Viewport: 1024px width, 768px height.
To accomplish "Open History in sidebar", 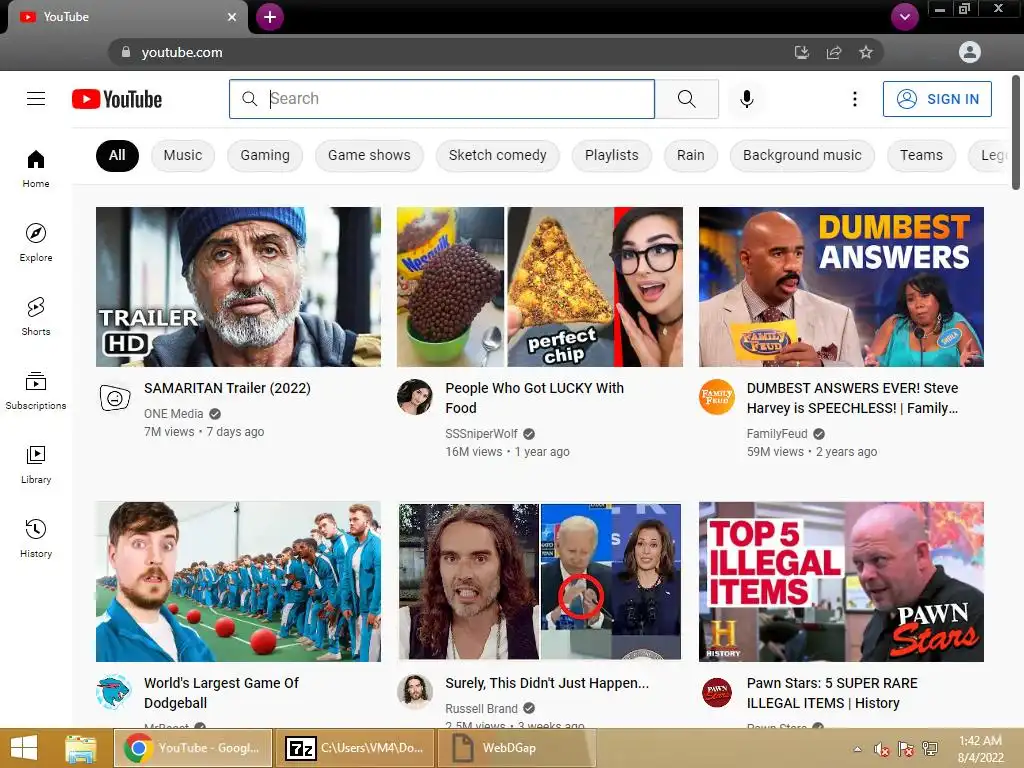I will coord(36,539).
